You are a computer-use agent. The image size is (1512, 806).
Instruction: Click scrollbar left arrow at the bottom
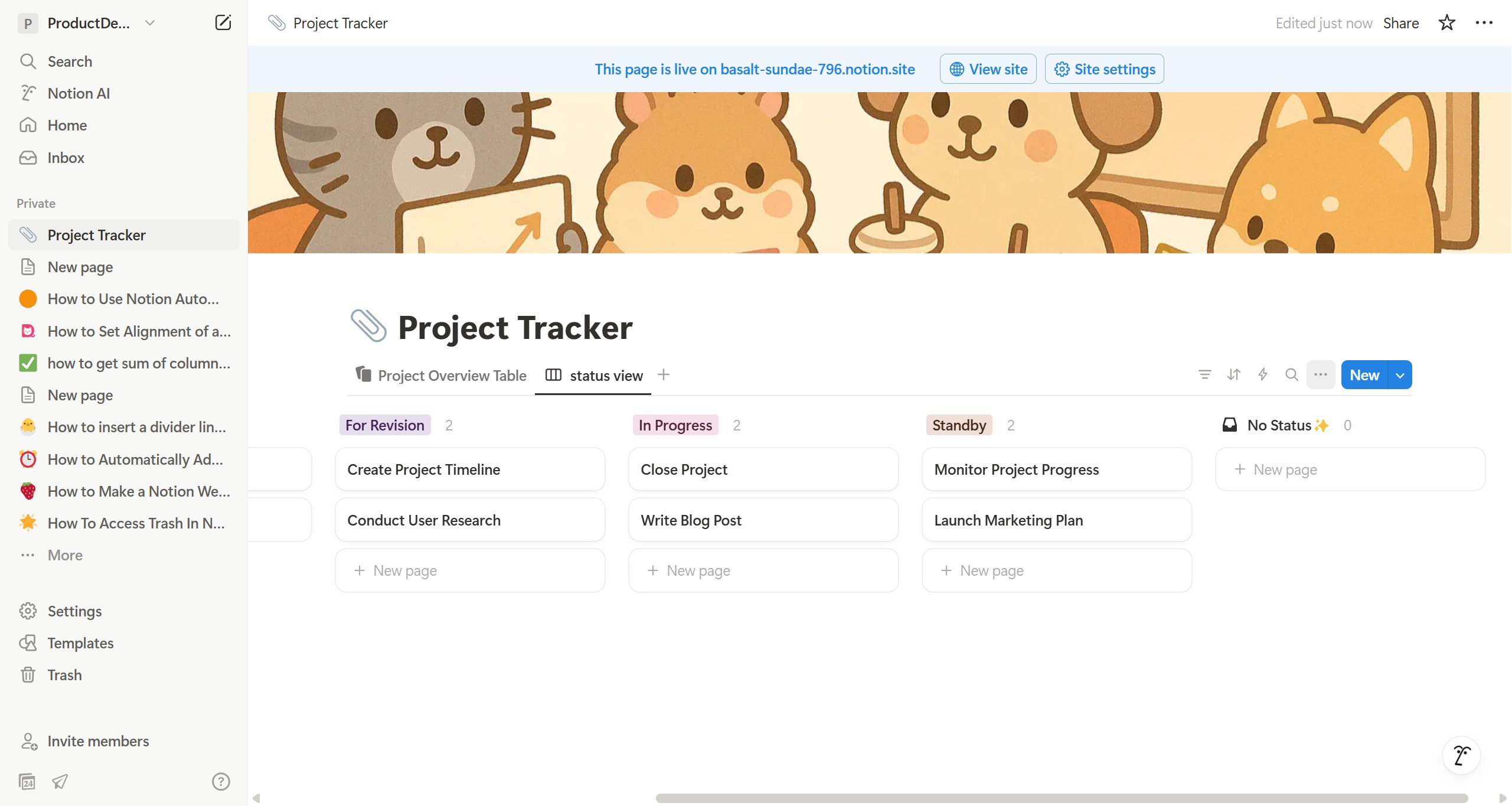click(x=256, y=798)
